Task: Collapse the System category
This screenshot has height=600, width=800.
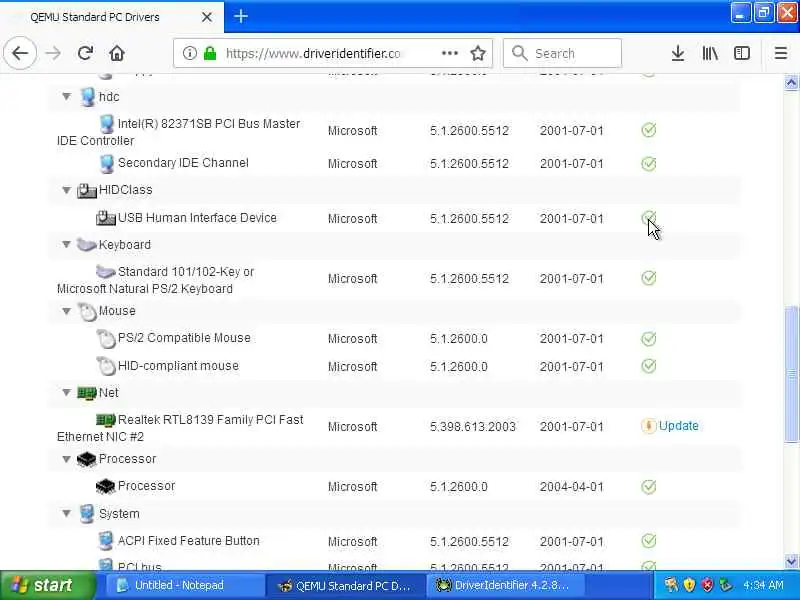Action: 66,513
